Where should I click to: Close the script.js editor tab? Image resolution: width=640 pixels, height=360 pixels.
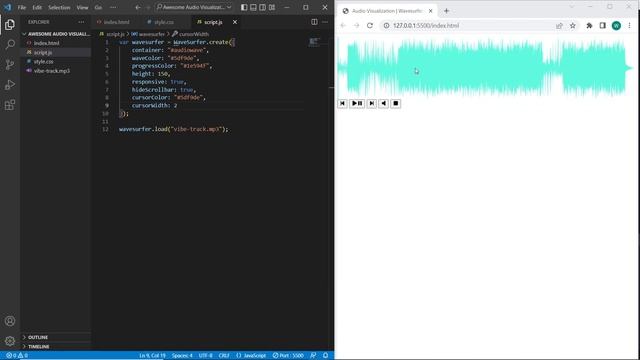pos(235,22)
